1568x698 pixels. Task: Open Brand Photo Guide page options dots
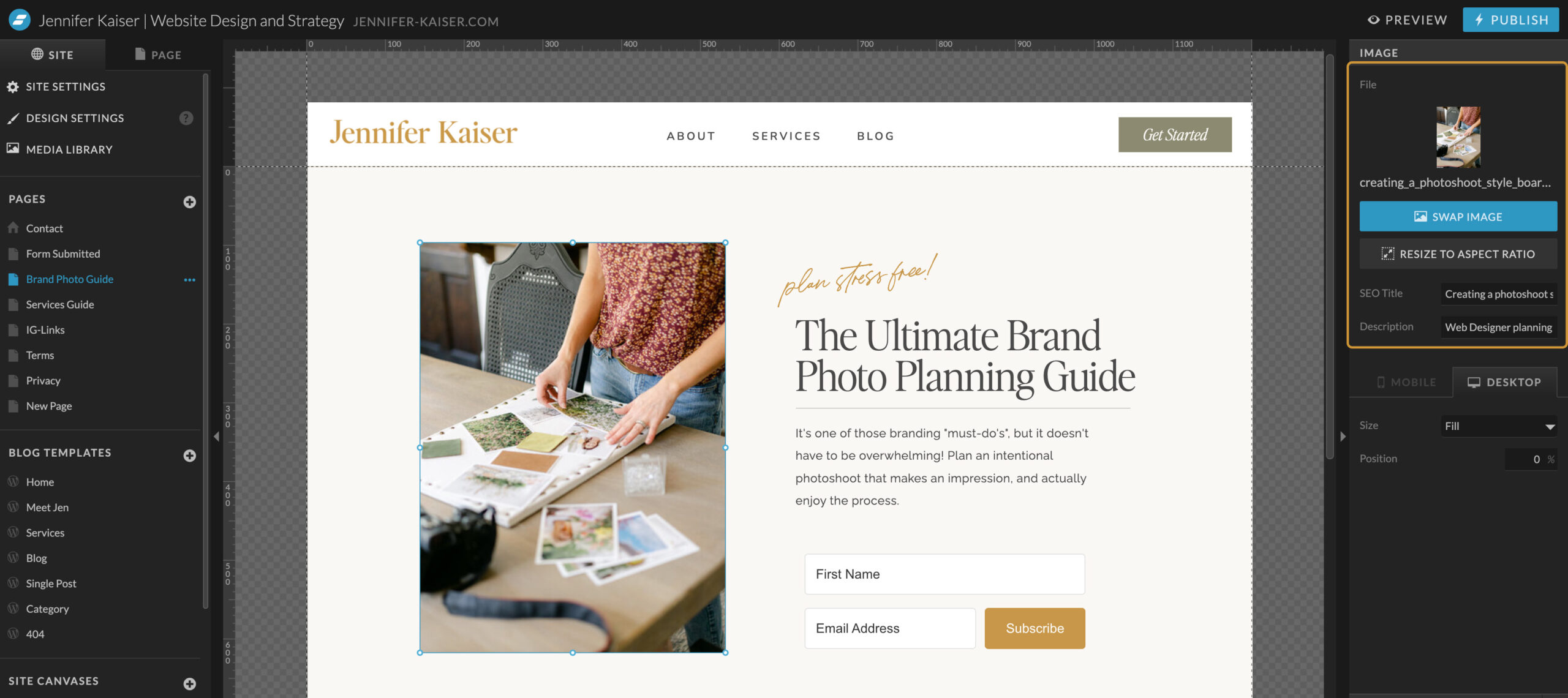(190, 280)
